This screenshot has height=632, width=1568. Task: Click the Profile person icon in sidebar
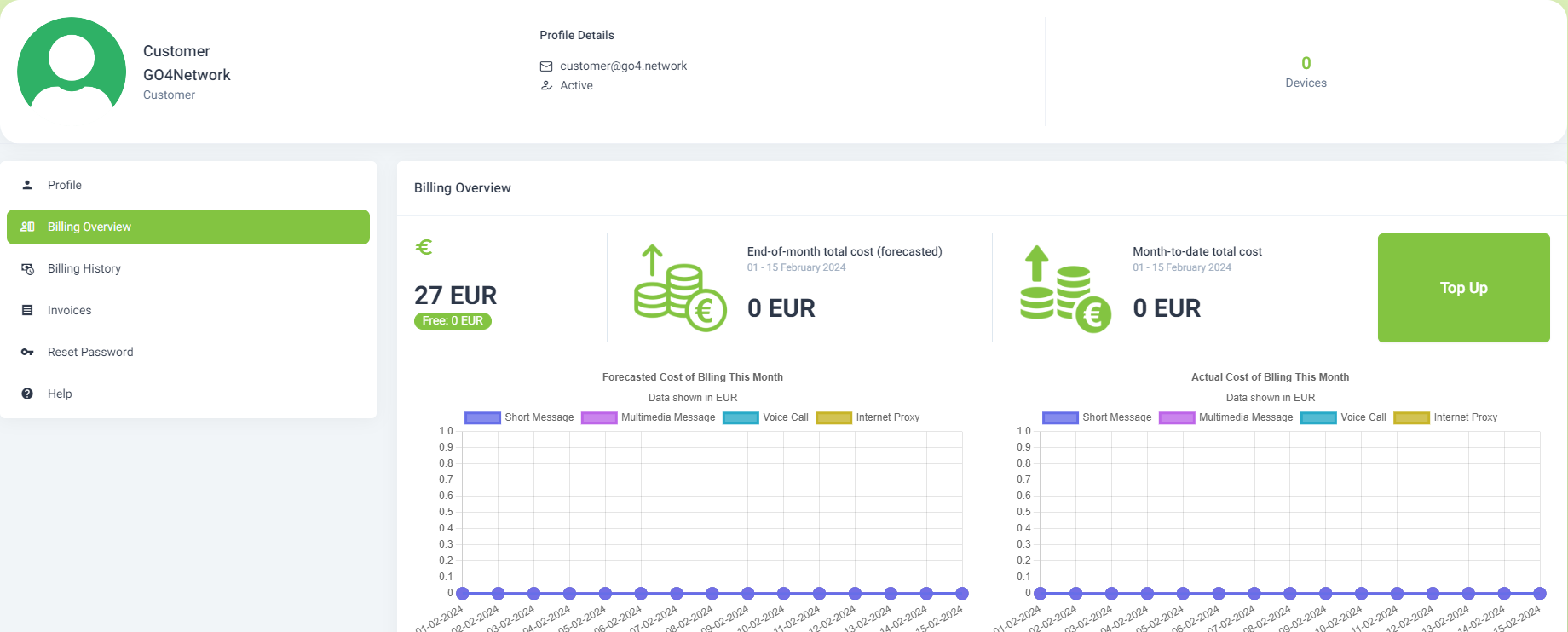[x=27, y=185]
